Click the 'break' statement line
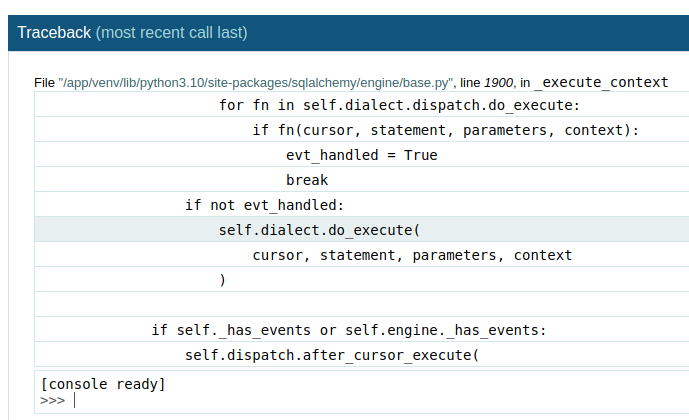This screenshot has width=689, height=420. 307,180
